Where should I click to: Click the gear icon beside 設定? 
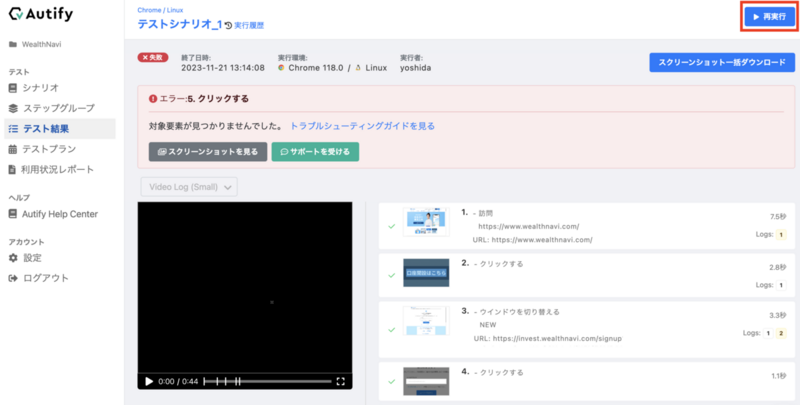pos(13,258)
